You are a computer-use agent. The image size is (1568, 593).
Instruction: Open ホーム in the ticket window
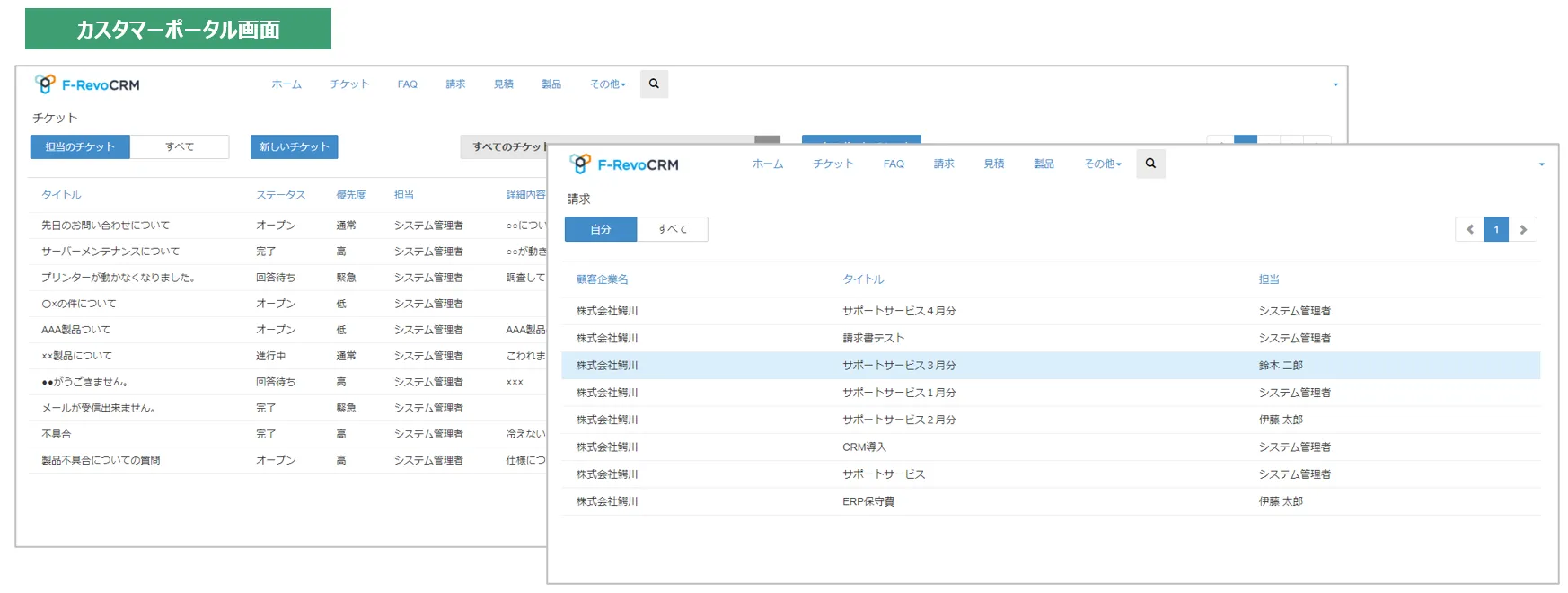pyautogui.click(x=286, y=84)
